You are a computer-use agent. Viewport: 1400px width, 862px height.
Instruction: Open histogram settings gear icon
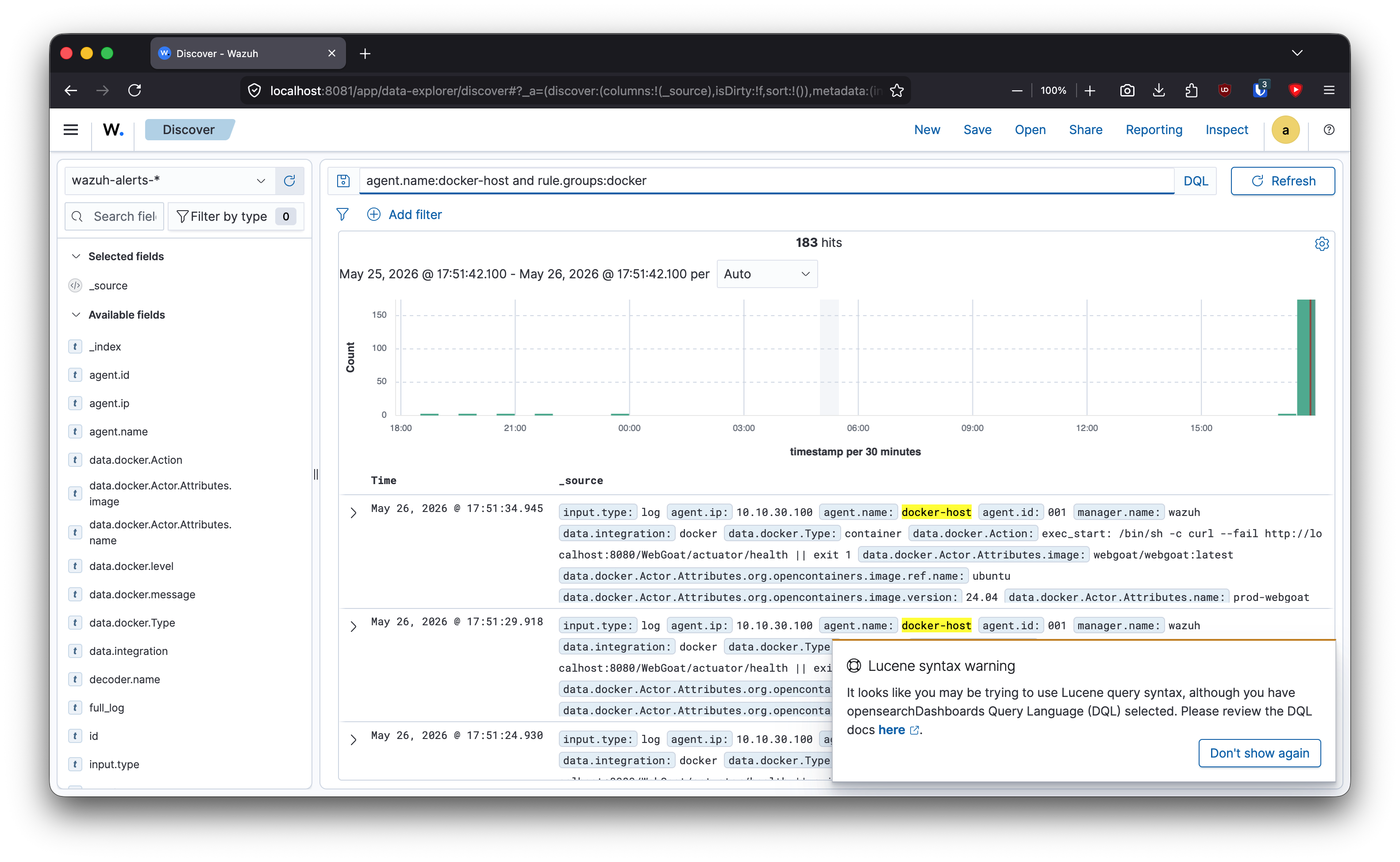click(1321, 244)
